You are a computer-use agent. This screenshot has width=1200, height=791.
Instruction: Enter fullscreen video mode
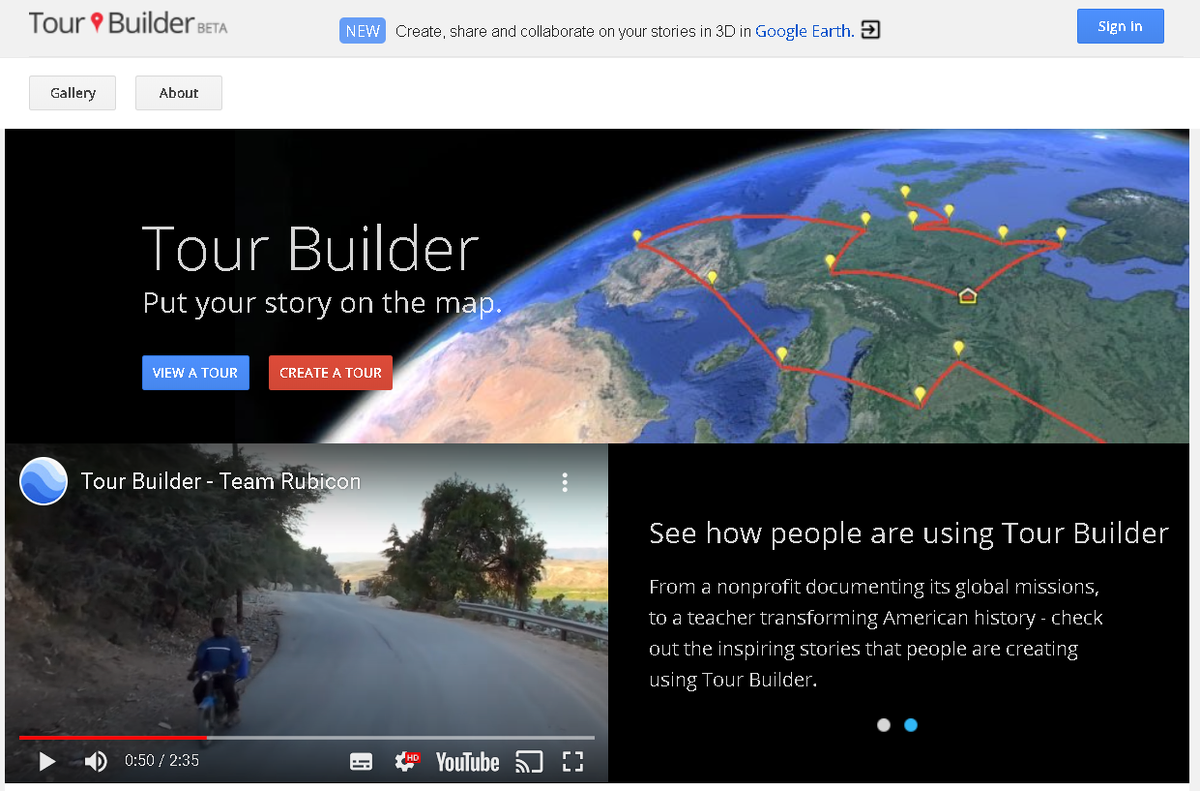point(573,762)
